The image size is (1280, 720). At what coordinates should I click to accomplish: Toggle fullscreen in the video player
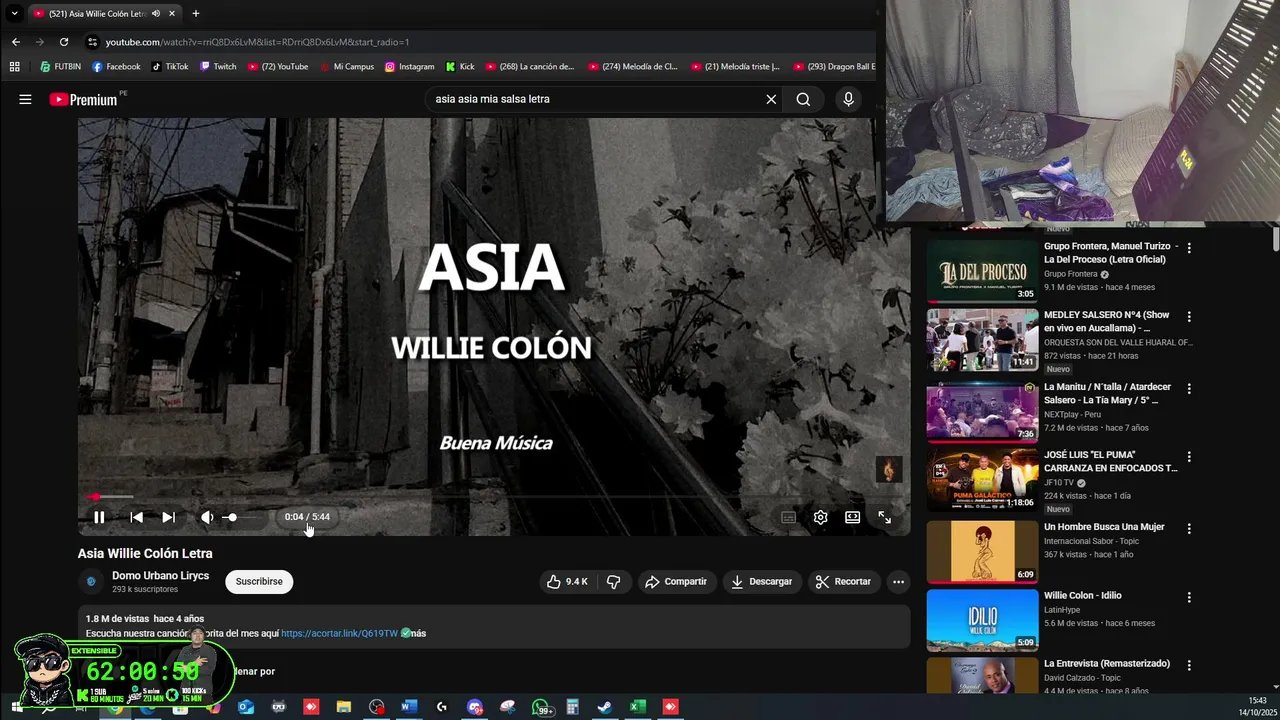click(x=884, y=517)
